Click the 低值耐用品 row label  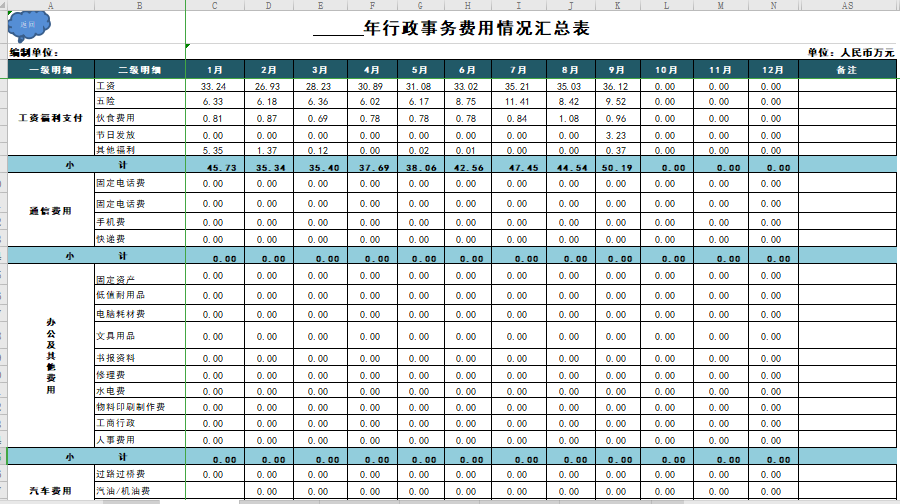point(139,295)
